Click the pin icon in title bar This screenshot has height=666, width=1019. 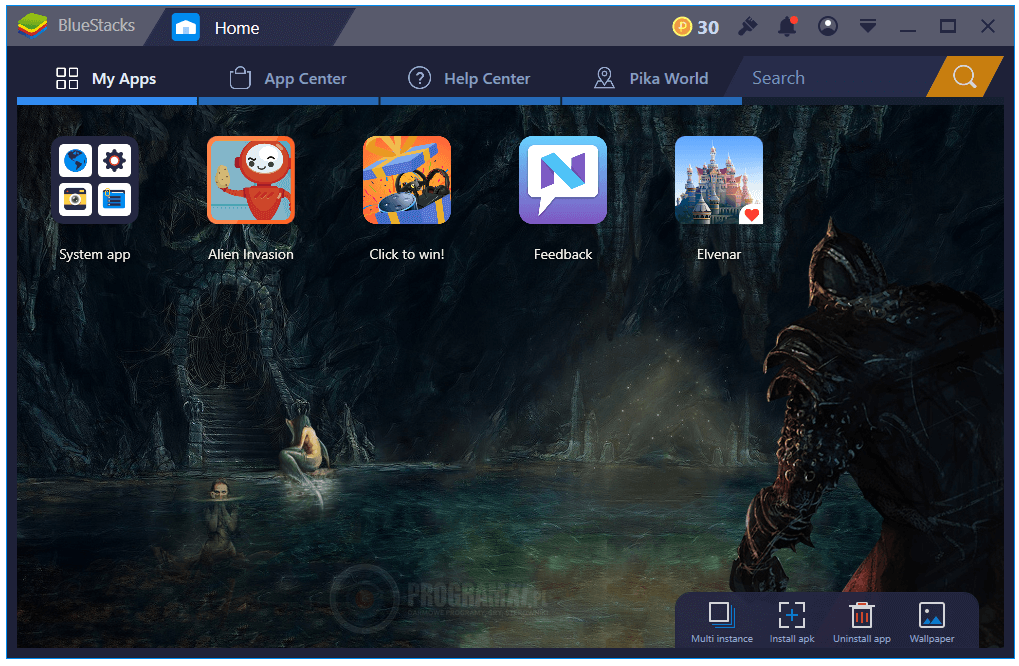pyautogui.click(x=748, y=27)
